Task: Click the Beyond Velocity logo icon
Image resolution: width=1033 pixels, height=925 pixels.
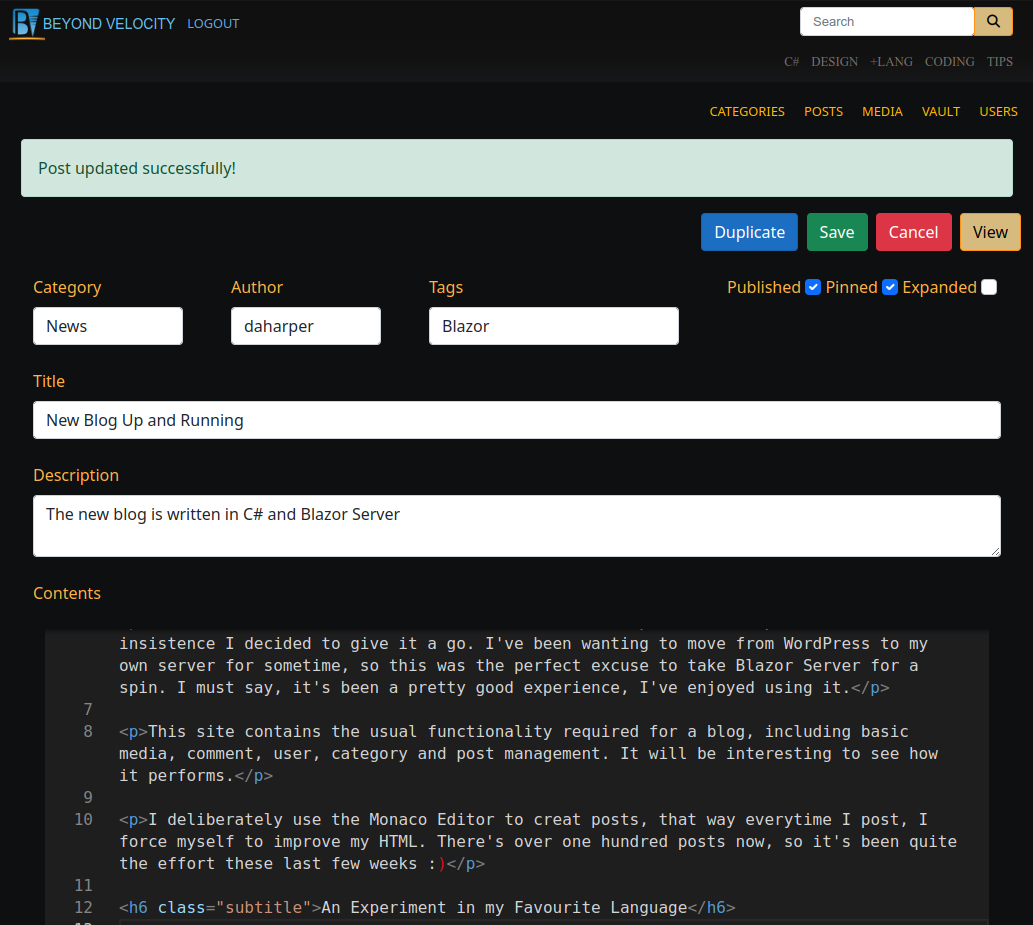Action: pyautogui.click(x=26, y=23)
